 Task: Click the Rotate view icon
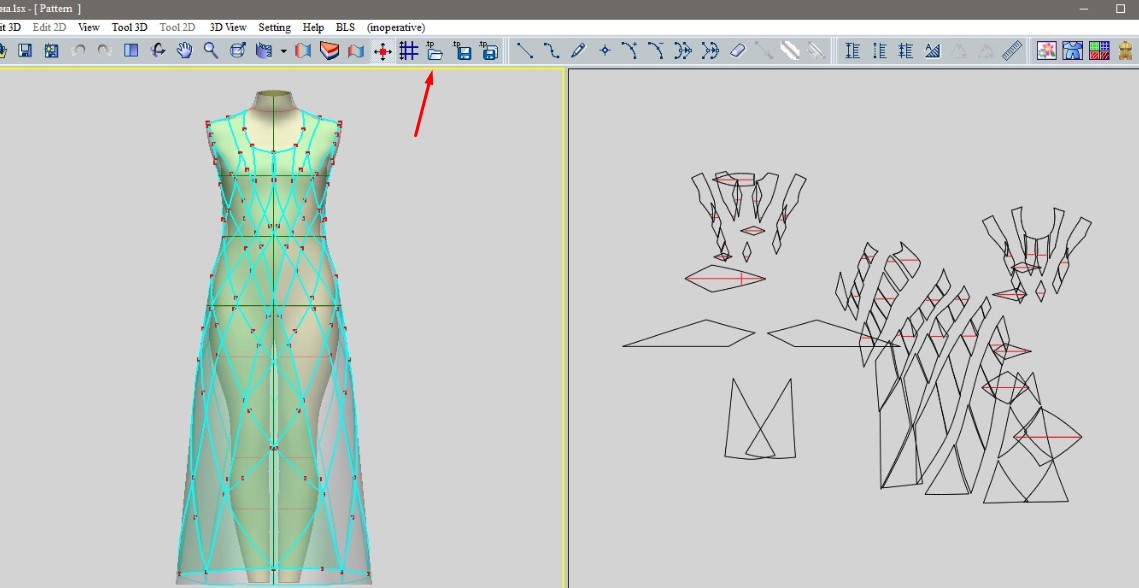coord(158,51)
